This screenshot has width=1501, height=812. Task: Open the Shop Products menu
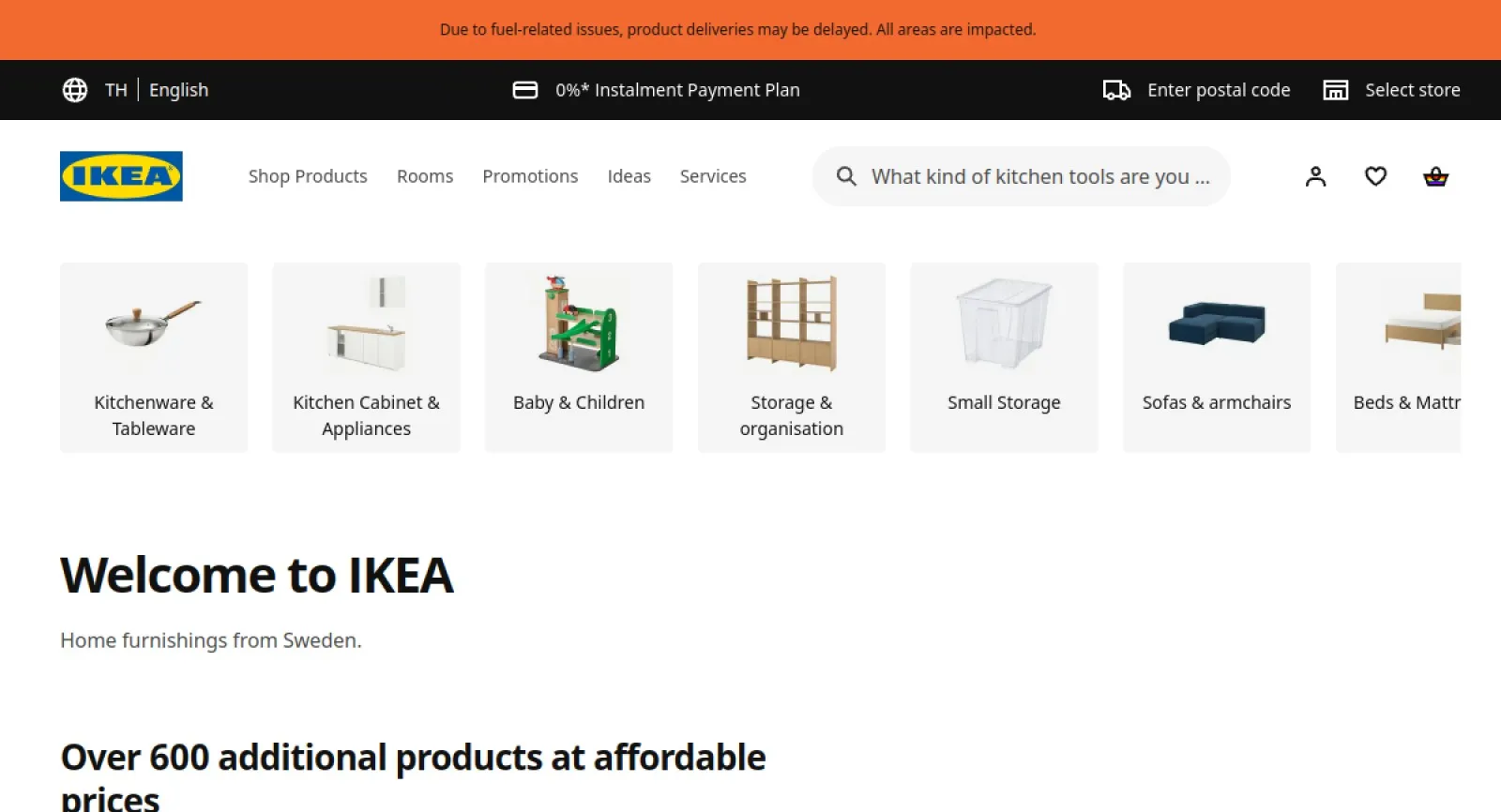click(x=308, y=176)
